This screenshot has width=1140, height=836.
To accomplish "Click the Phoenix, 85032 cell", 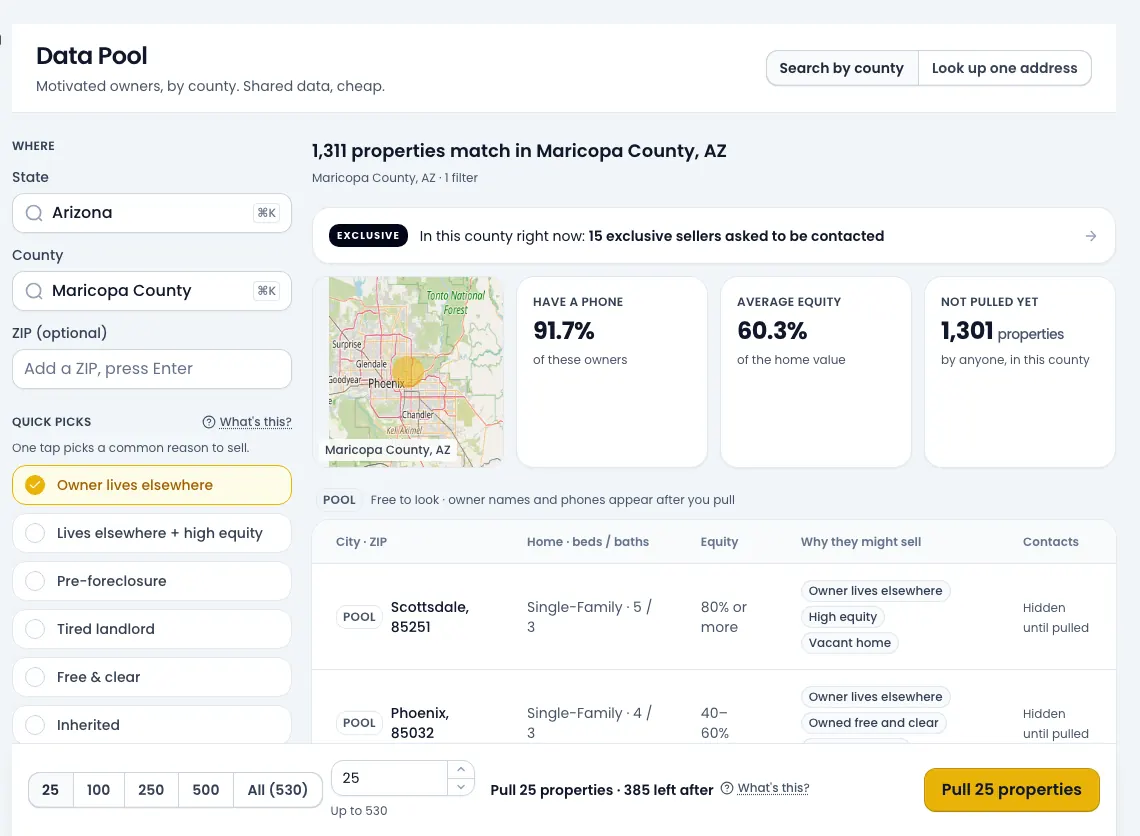I will pos(420,723).
